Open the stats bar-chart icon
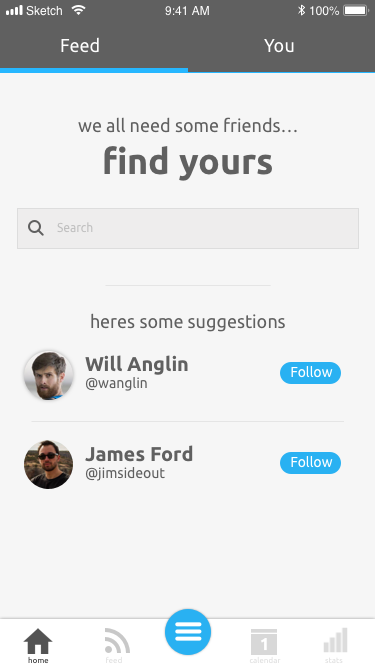Image resolution: width=375 pixels, height=667 pixels. (x=335, y=640)
